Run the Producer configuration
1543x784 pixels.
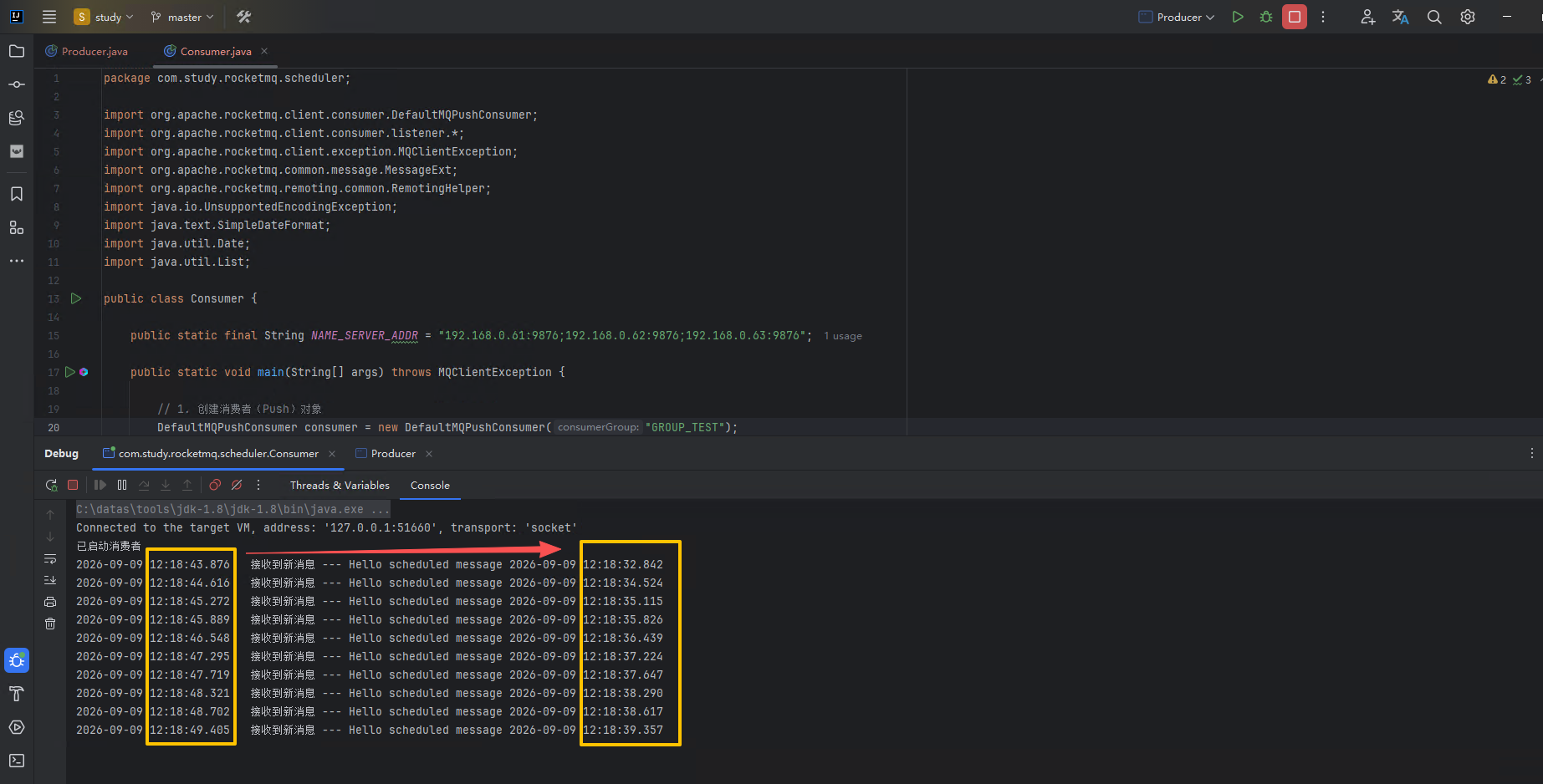point(1238,17)
